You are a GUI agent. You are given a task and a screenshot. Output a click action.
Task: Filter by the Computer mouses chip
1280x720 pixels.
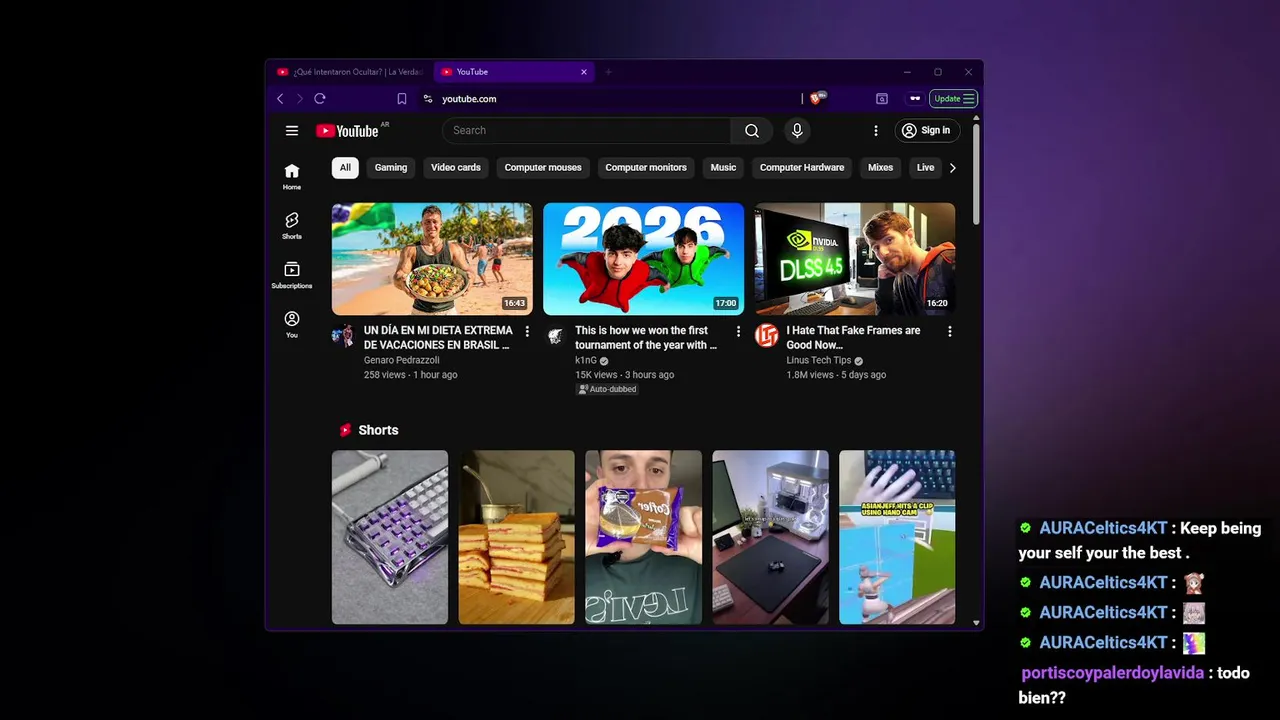(x=543, y=168)
